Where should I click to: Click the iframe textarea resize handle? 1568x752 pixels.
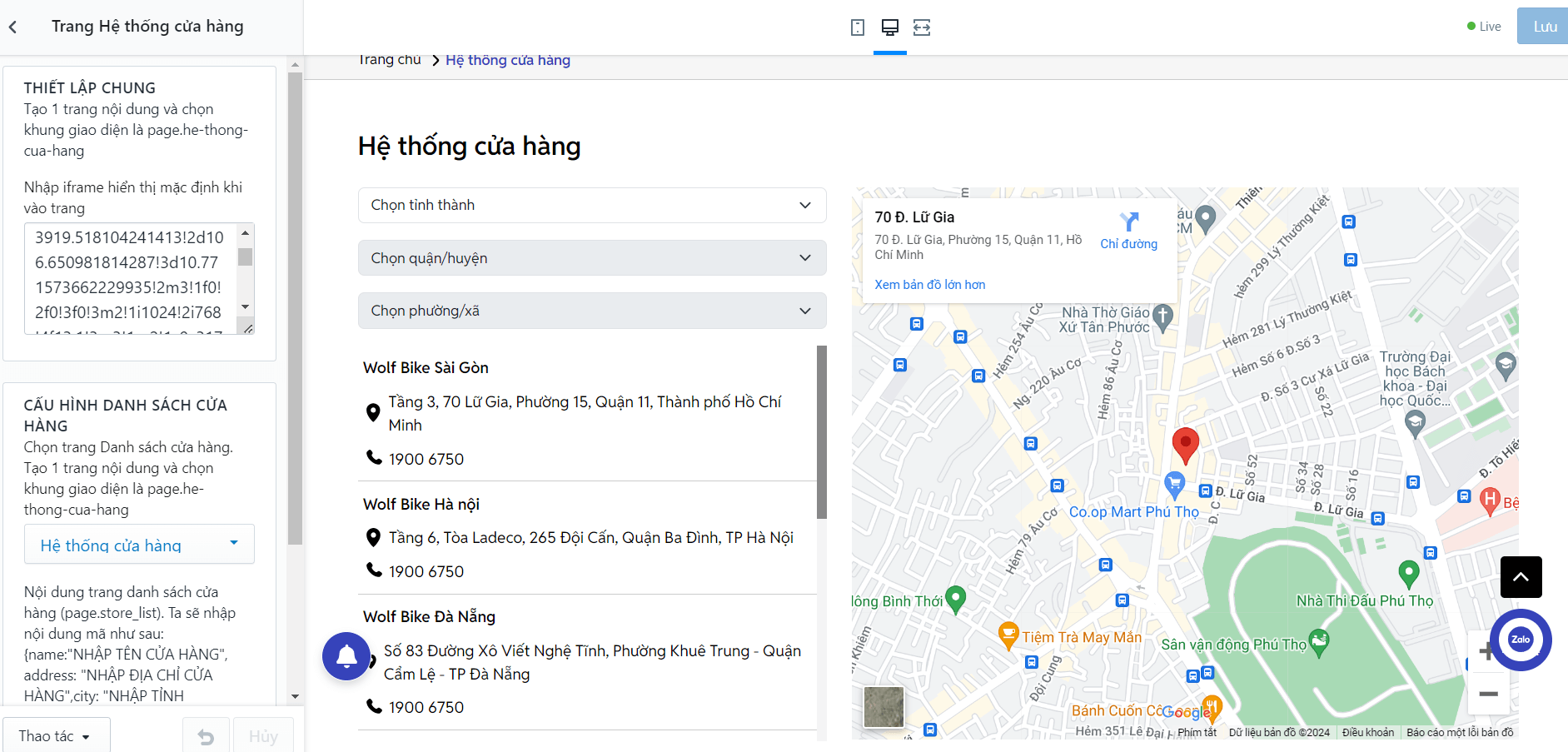pyautogui.click(x=247, y=328)
